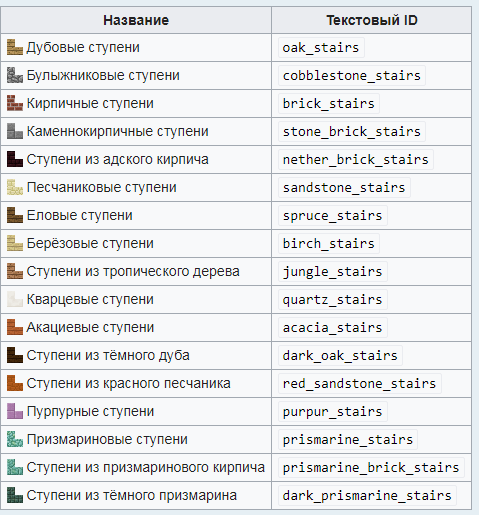Open the Ступени из тропического дерева link
Screen dimensions: 479x515
[133, 271]
